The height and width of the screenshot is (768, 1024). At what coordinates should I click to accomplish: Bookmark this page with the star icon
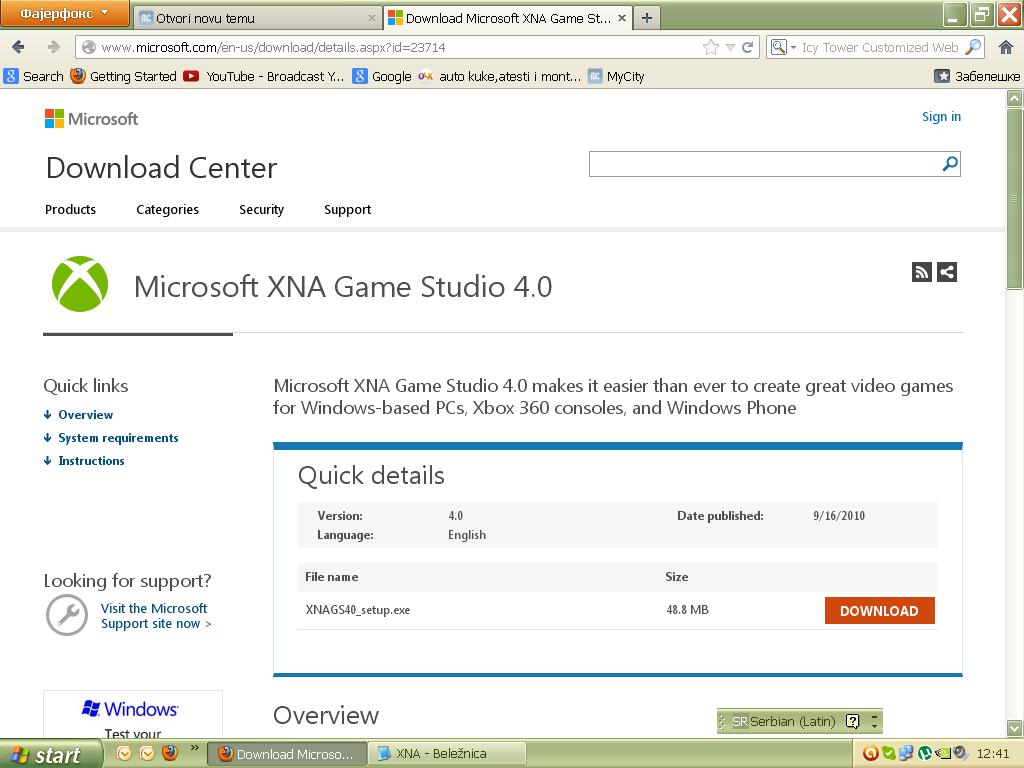[711, 47]
